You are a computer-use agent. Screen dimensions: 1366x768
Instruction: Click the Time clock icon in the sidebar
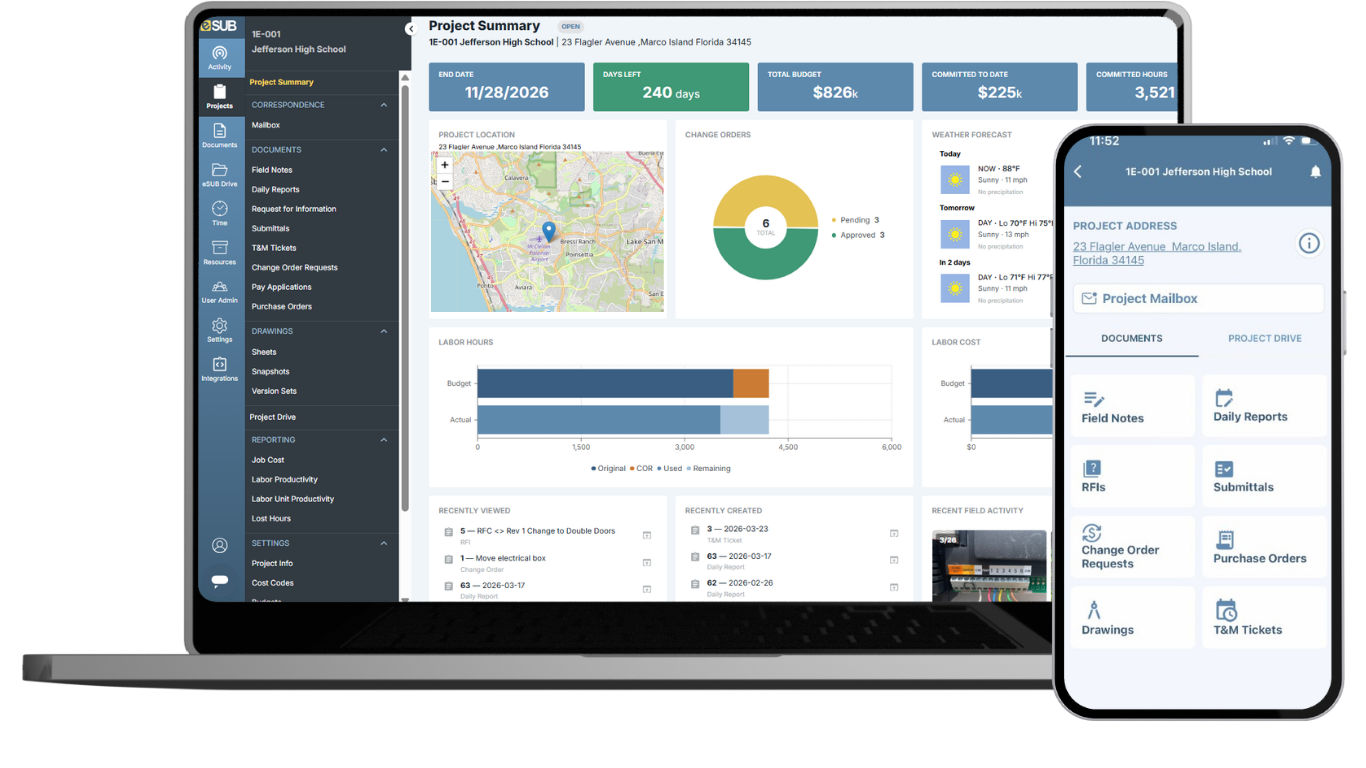(x=220, y=212)
